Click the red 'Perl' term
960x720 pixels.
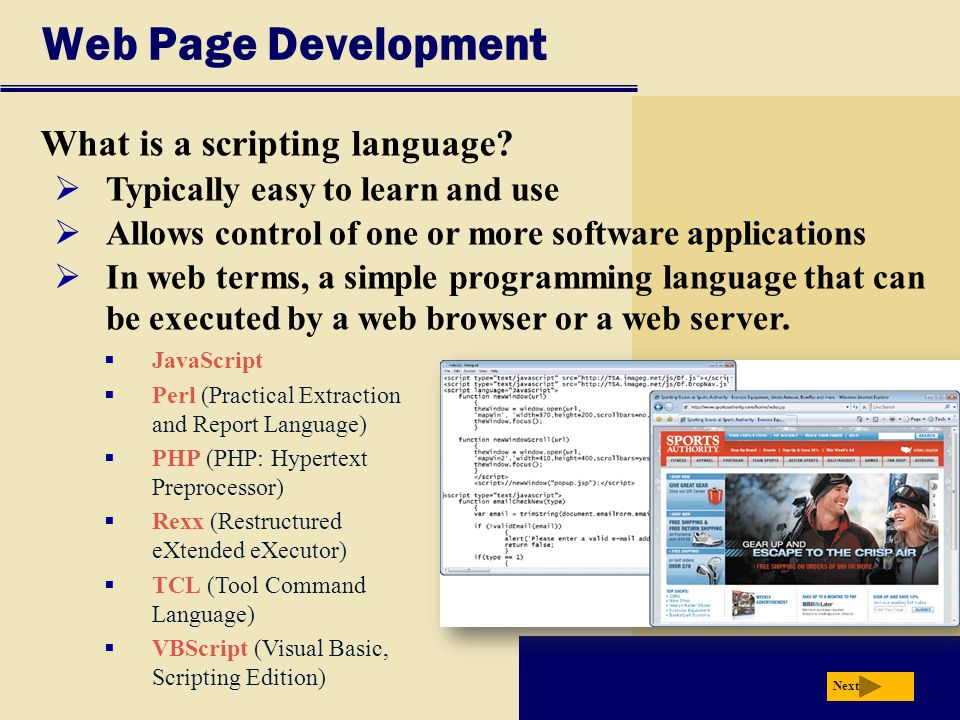click(x=173, y=396)
